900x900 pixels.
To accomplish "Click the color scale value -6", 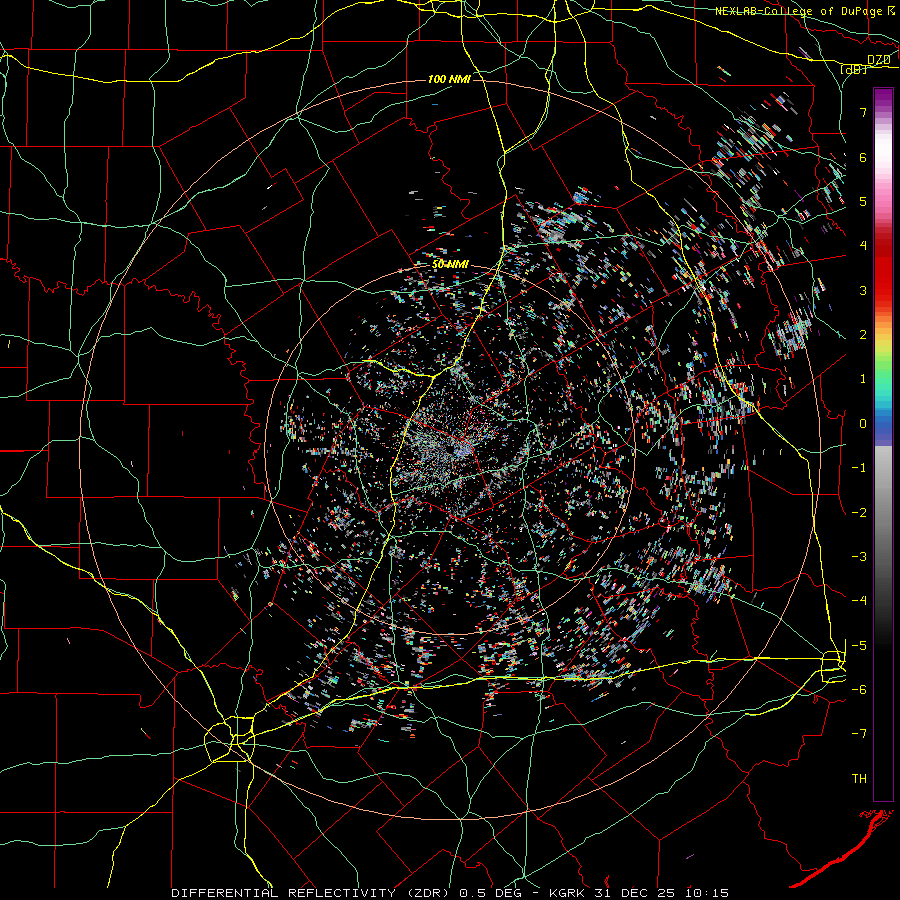I will [859, 690].
